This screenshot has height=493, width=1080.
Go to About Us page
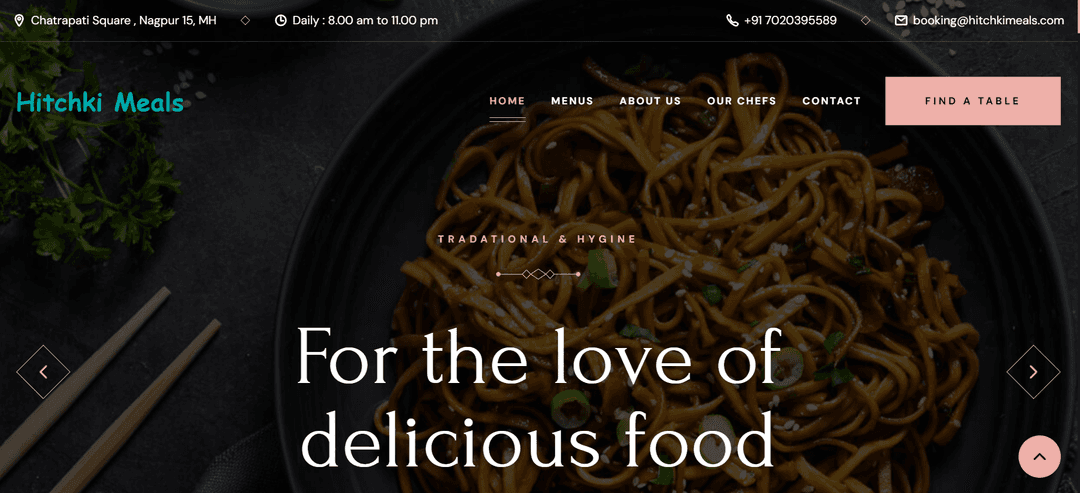coord(650,101)
